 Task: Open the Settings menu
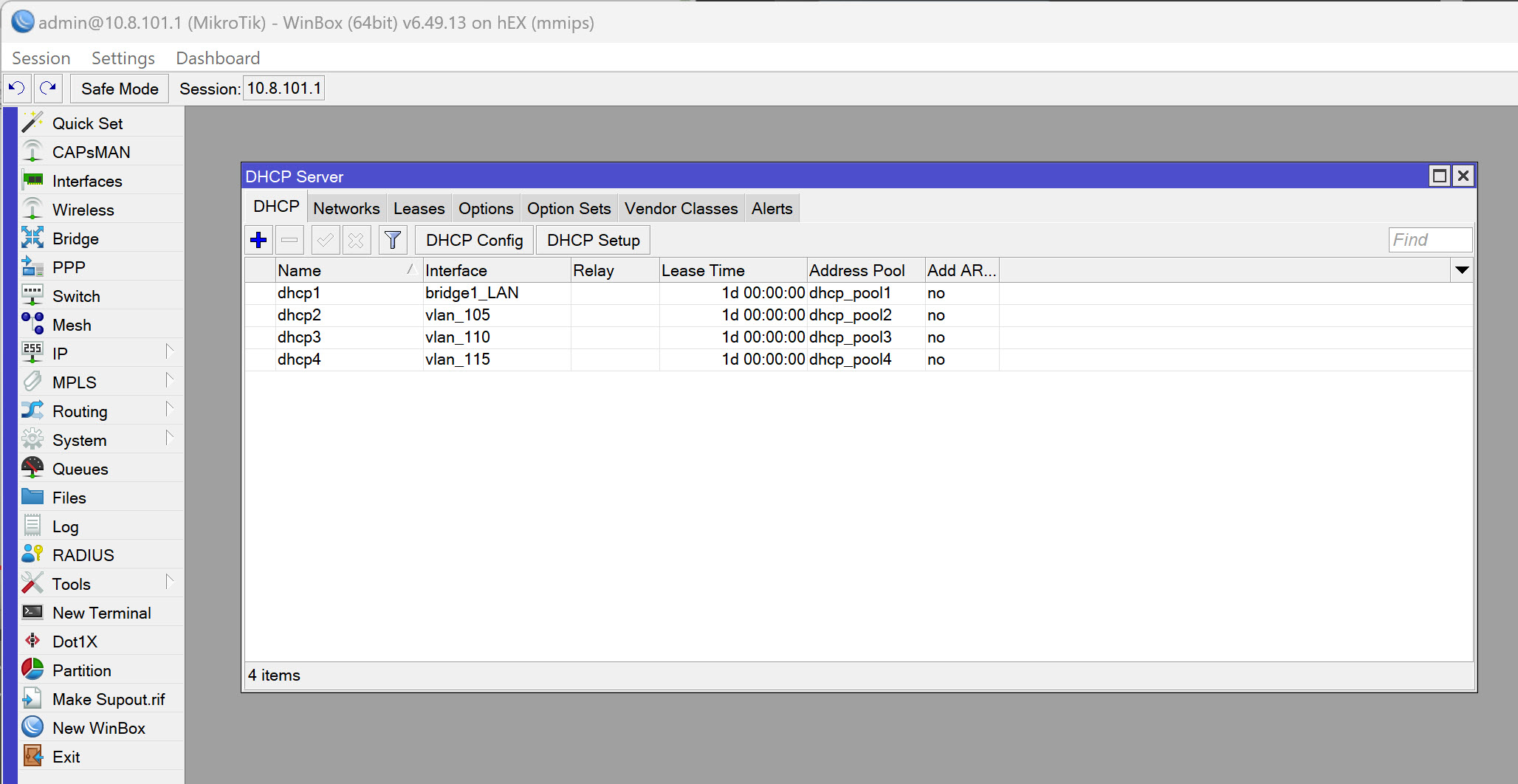pyautogui.click(x=123, y=58)
